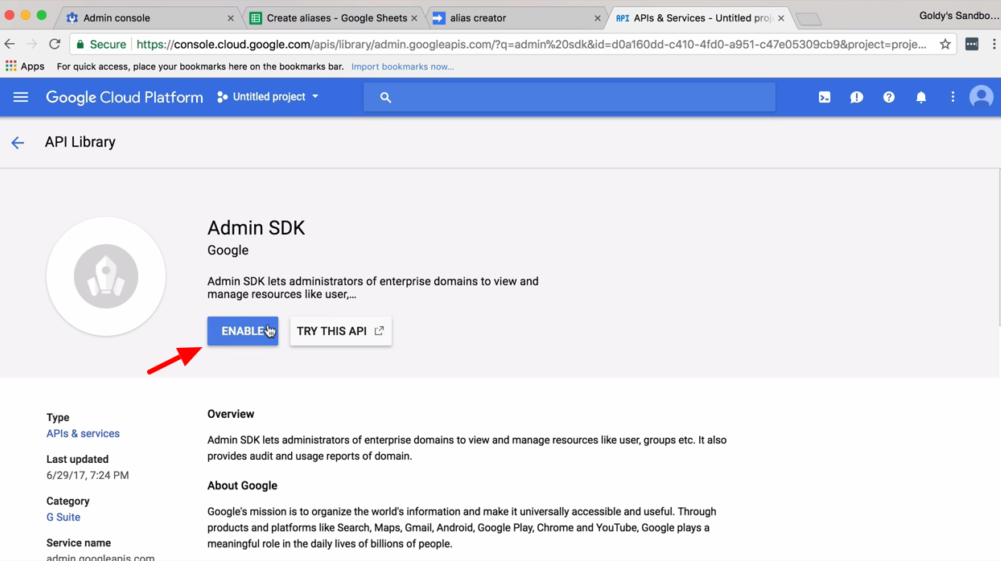Open the help question mark icon

pyautogui.click(x=889, y=97)
